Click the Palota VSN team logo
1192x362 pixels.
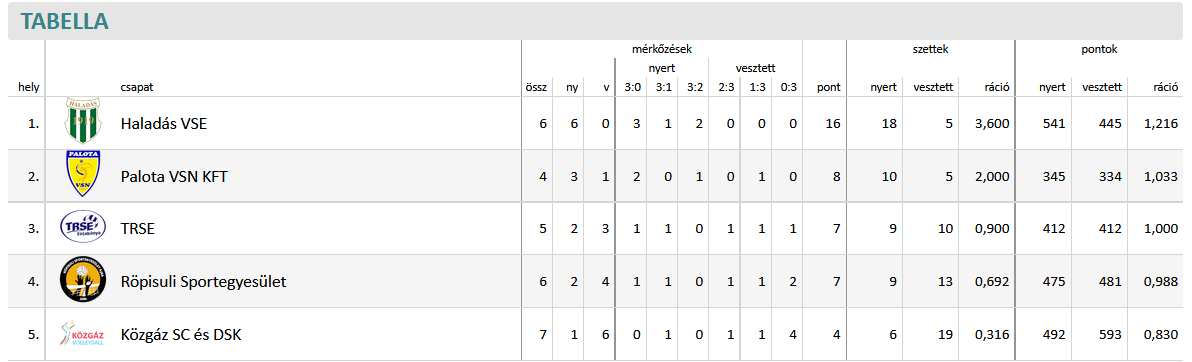click(x=83, y=175)
